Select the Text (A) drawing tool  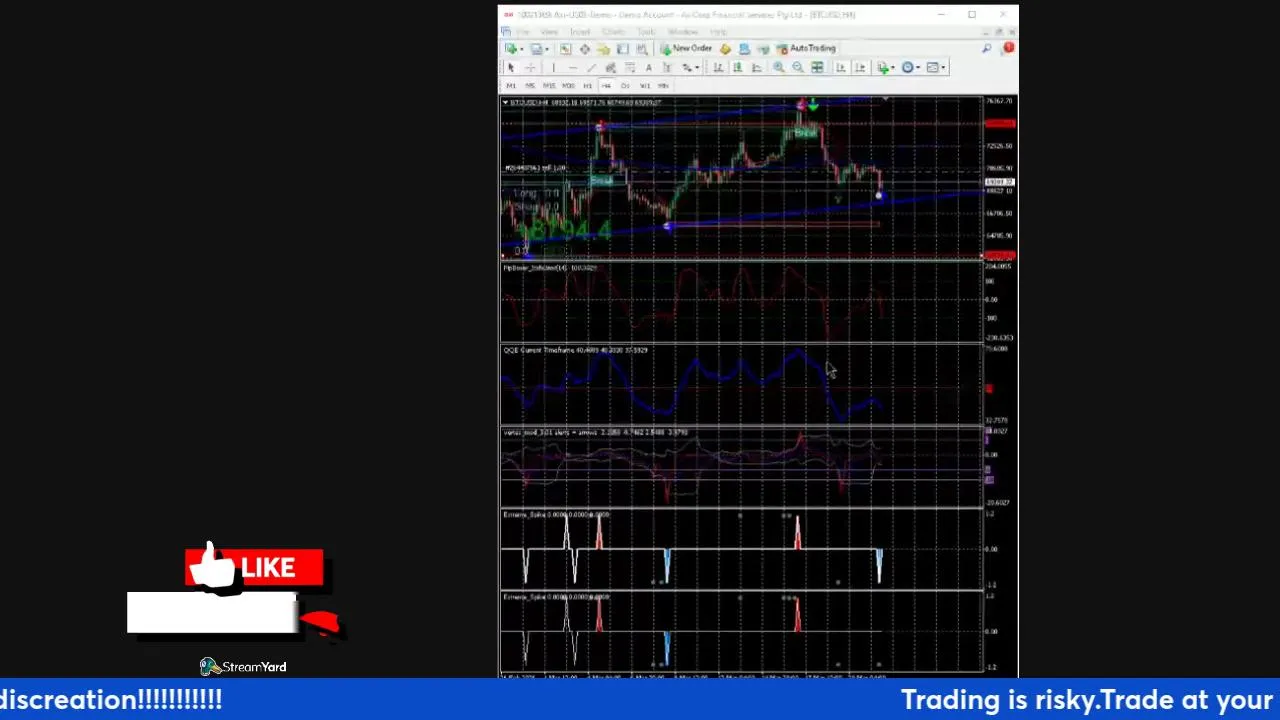(x=648, y=67)
